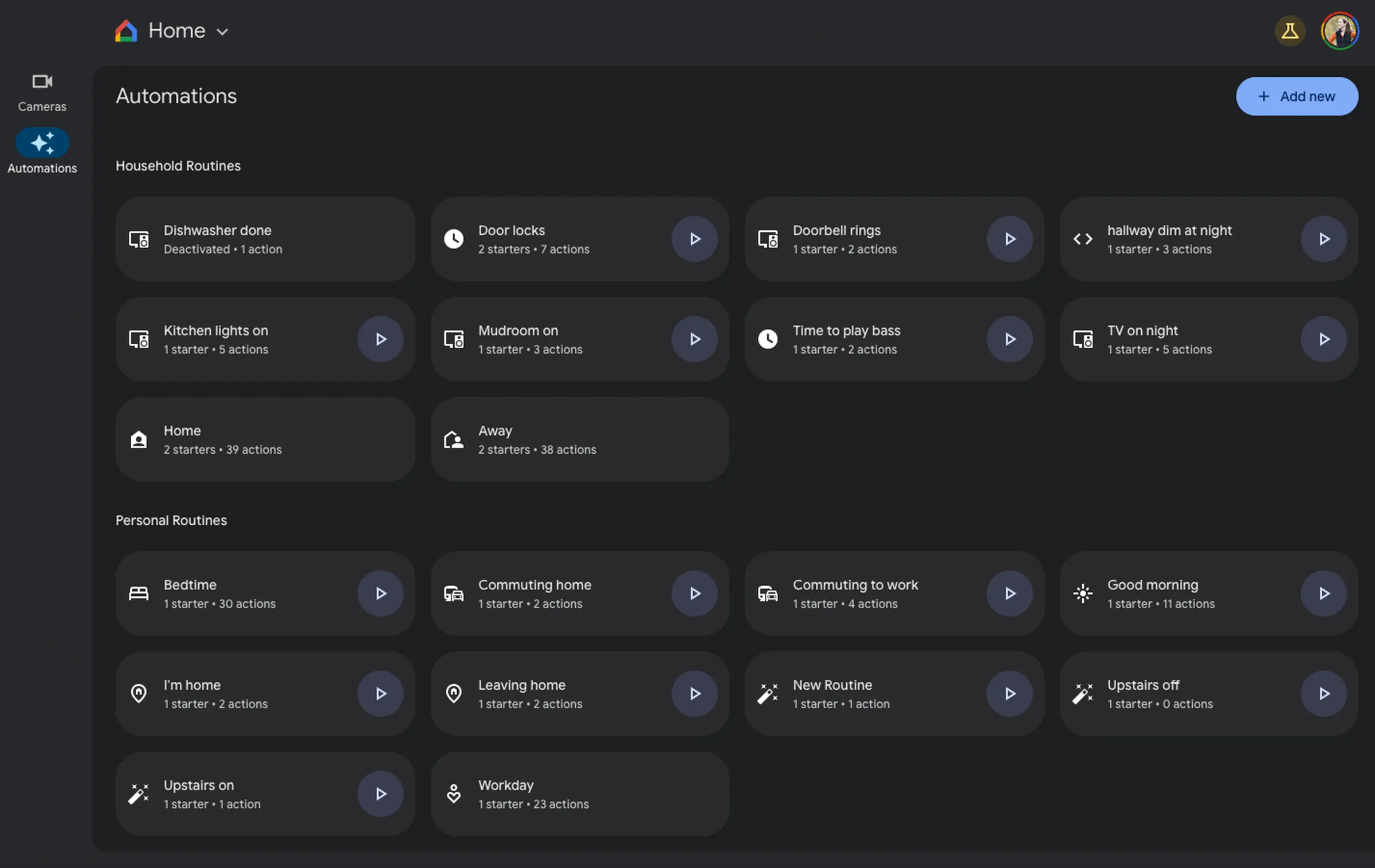Click the Upstairs off magic wand icon
The width and height of the screenshot is (1375, 868).
coord(1082,694)
